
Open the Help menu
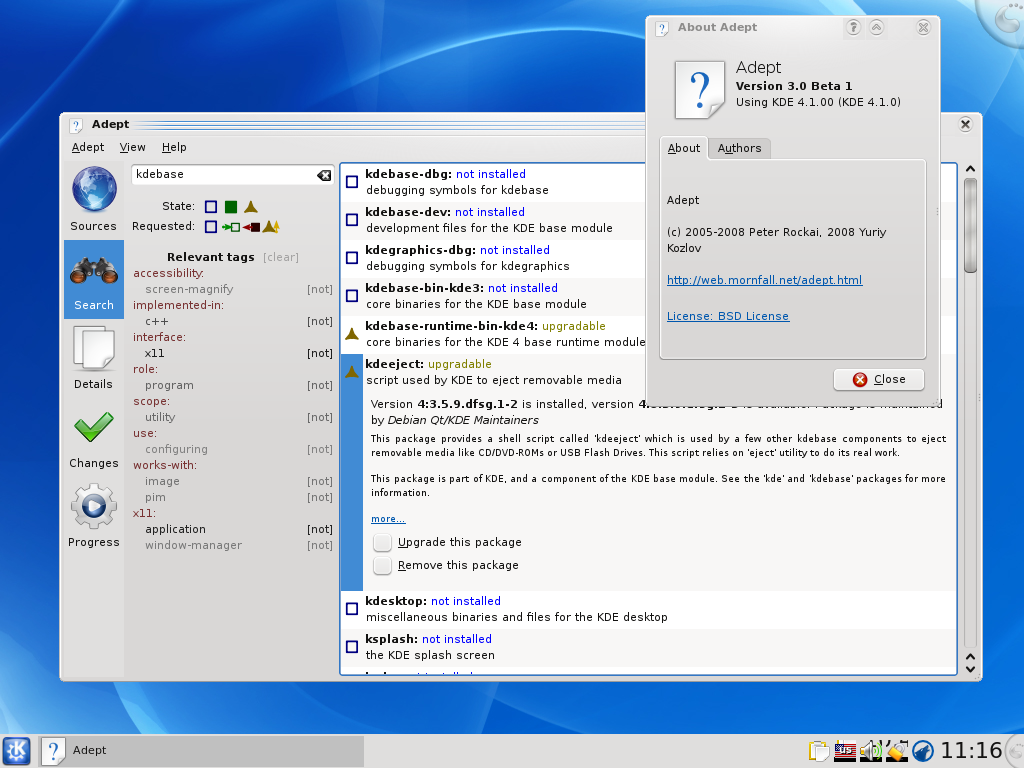coord(174,148)
